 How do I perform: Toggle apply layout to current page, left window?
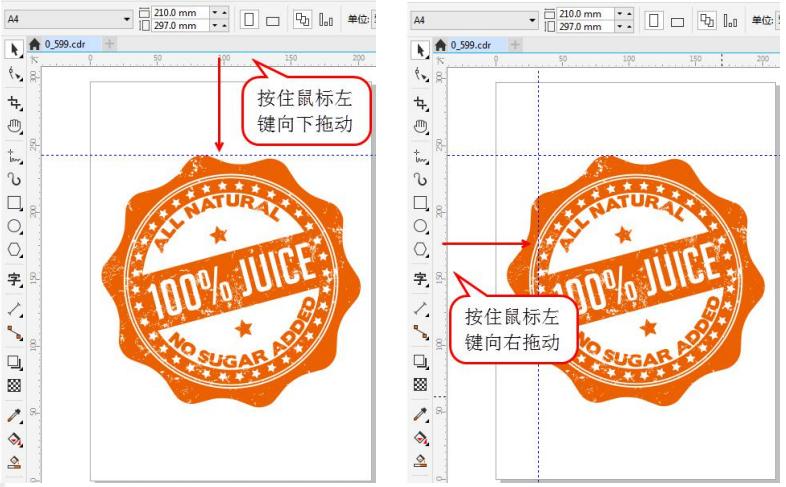[x=326, y=20]
